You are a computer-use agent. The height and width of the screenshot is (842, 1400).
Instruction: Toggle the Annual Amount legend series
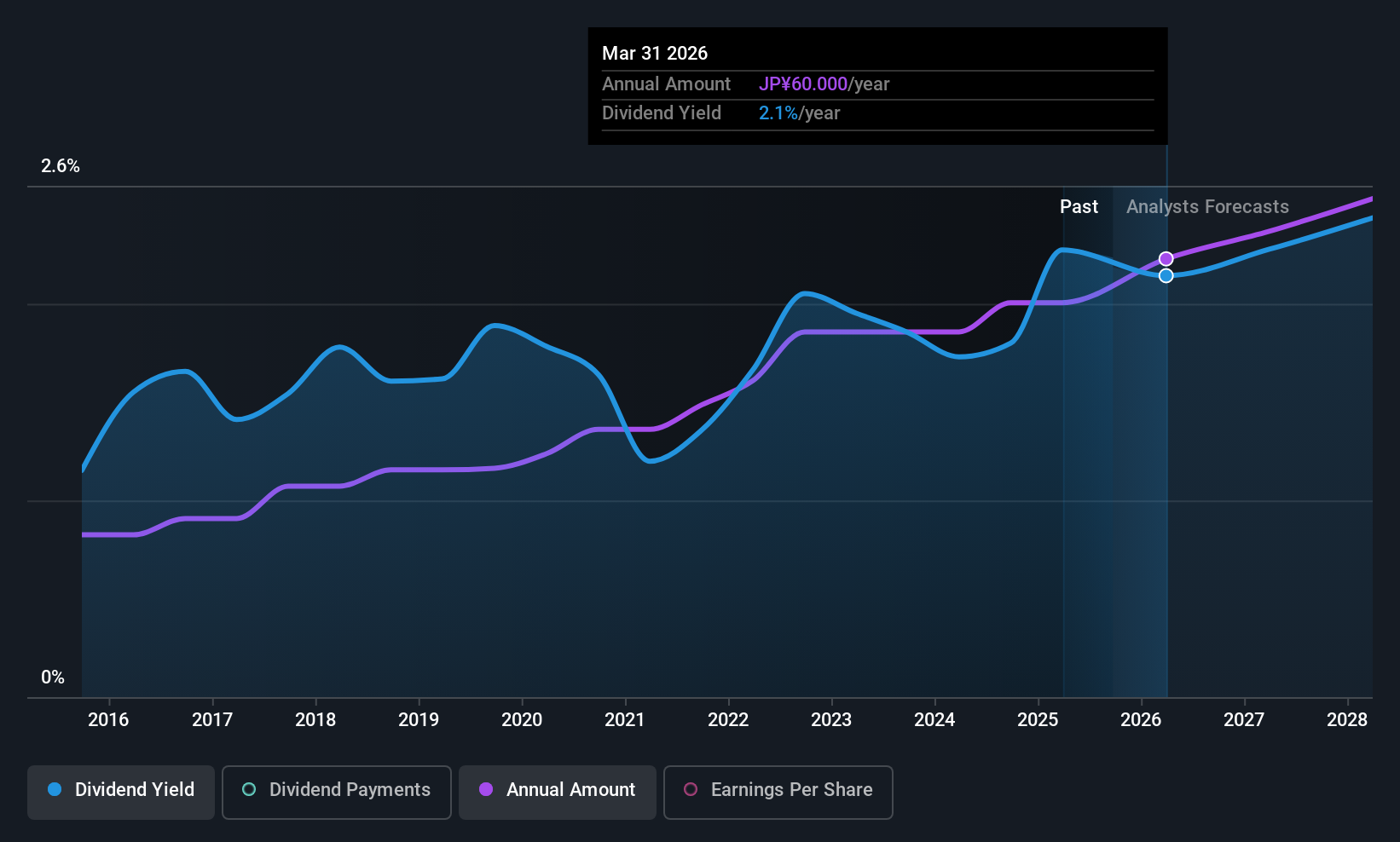coord(558,792)
